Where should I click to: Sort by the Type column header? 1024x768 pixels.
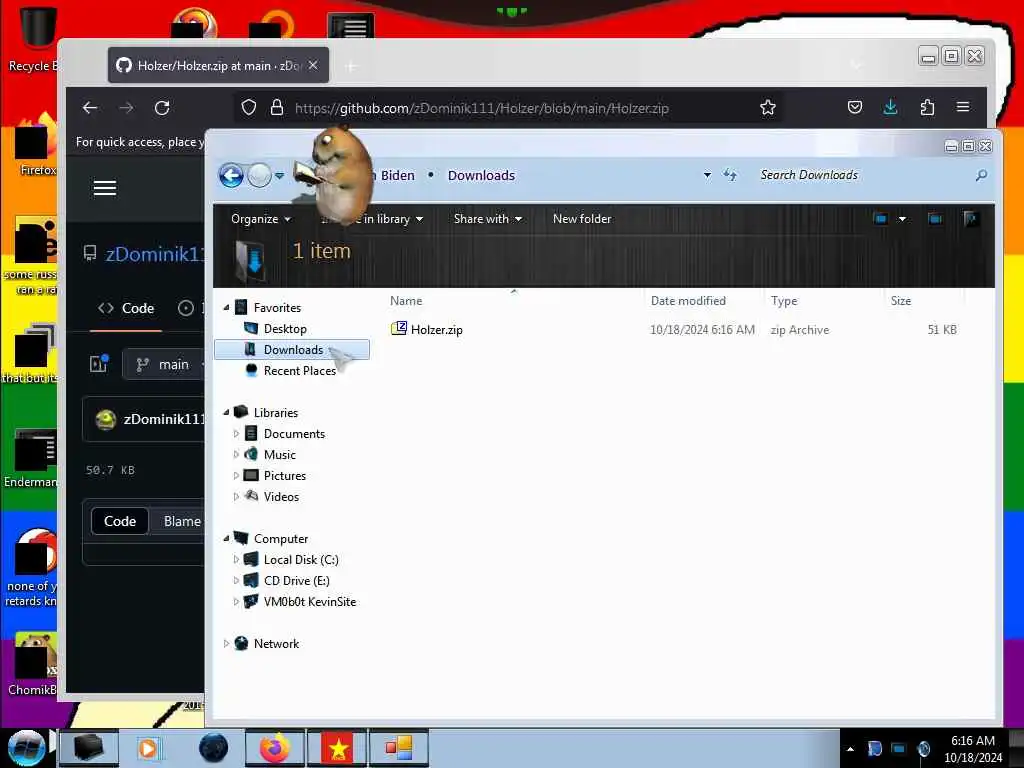(784, 301)
